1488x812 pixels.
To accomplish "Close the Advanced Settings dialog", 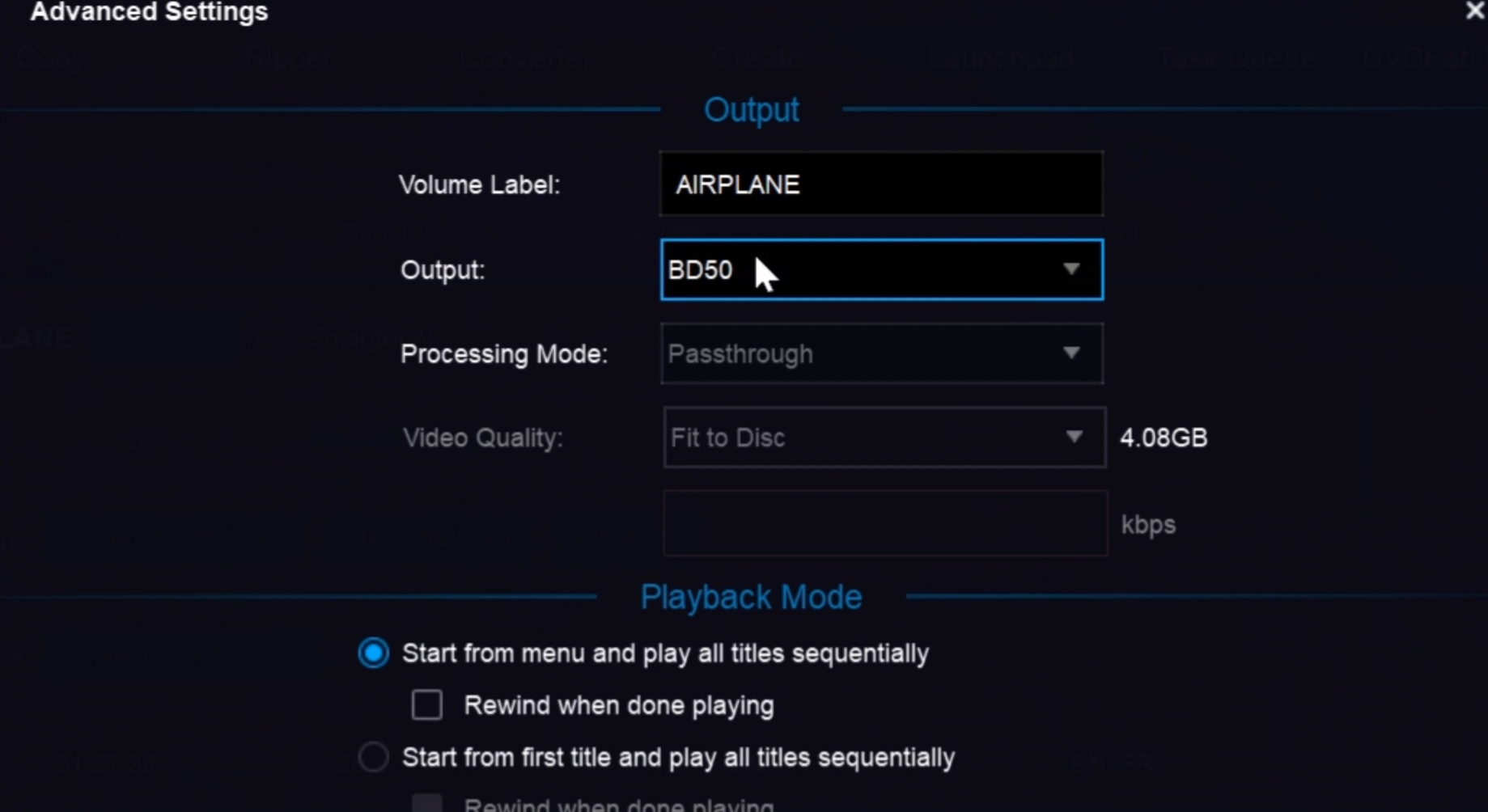I will point(1473,11).
